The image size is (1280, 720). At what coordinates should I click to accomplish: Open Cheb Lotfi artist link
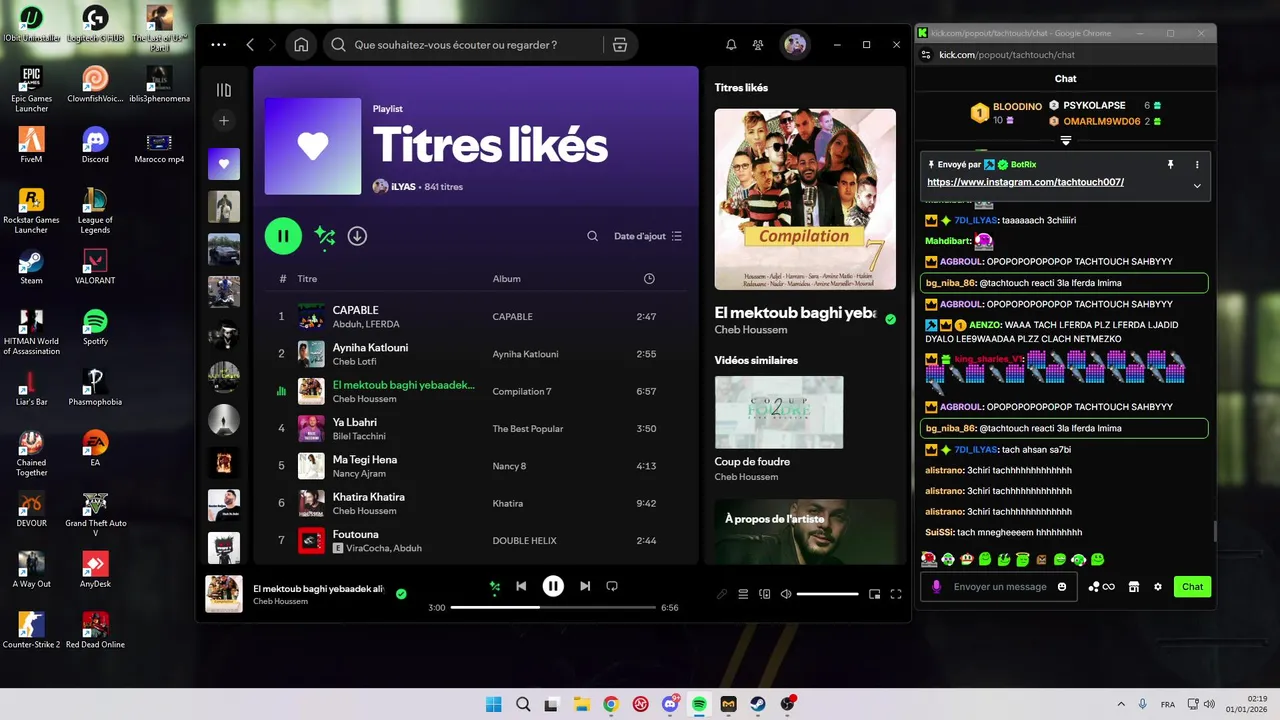pyautogui.click(x=353, y=361)
